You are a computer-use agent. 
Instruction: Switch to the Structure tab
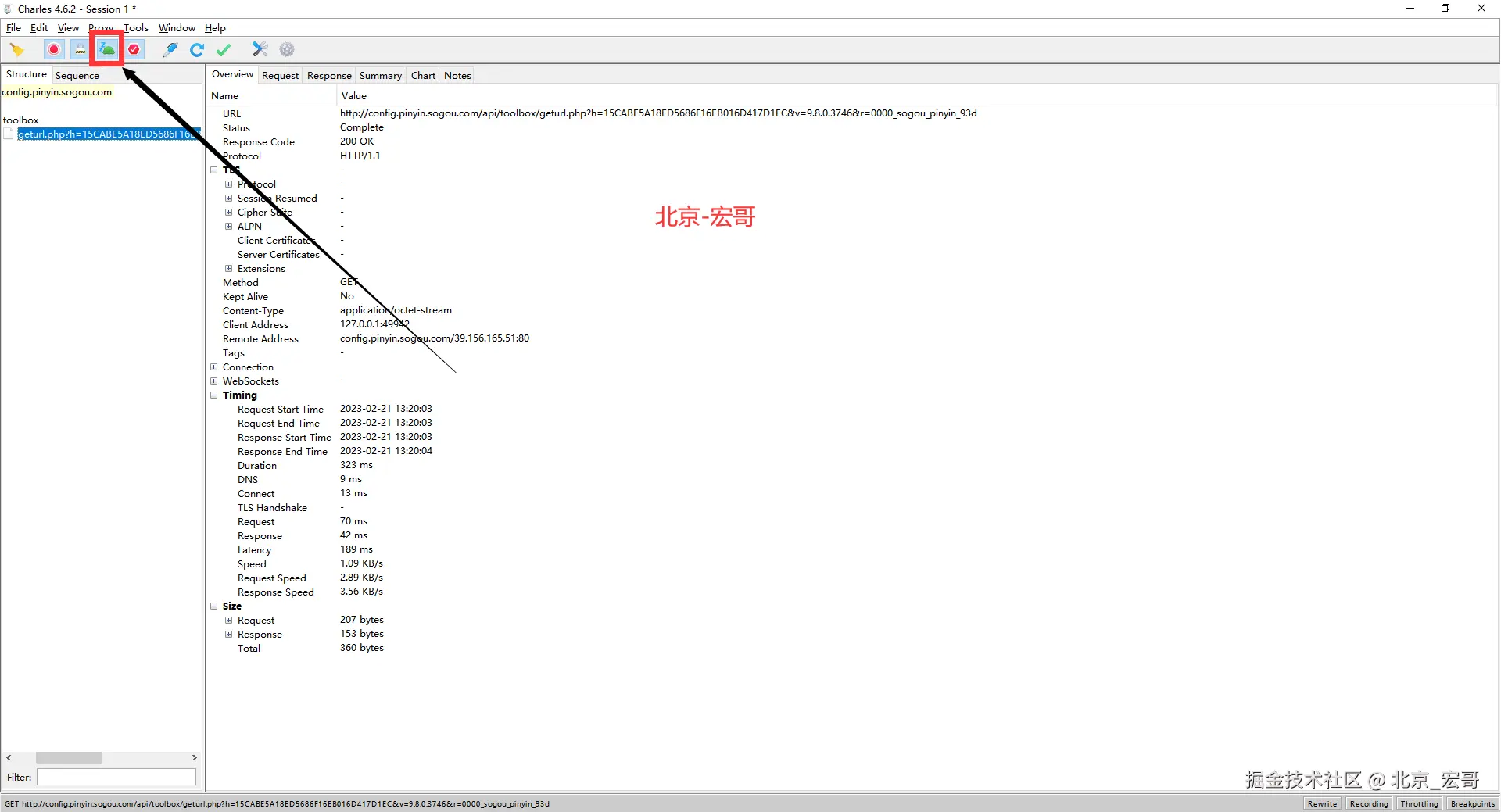point(27,75)
